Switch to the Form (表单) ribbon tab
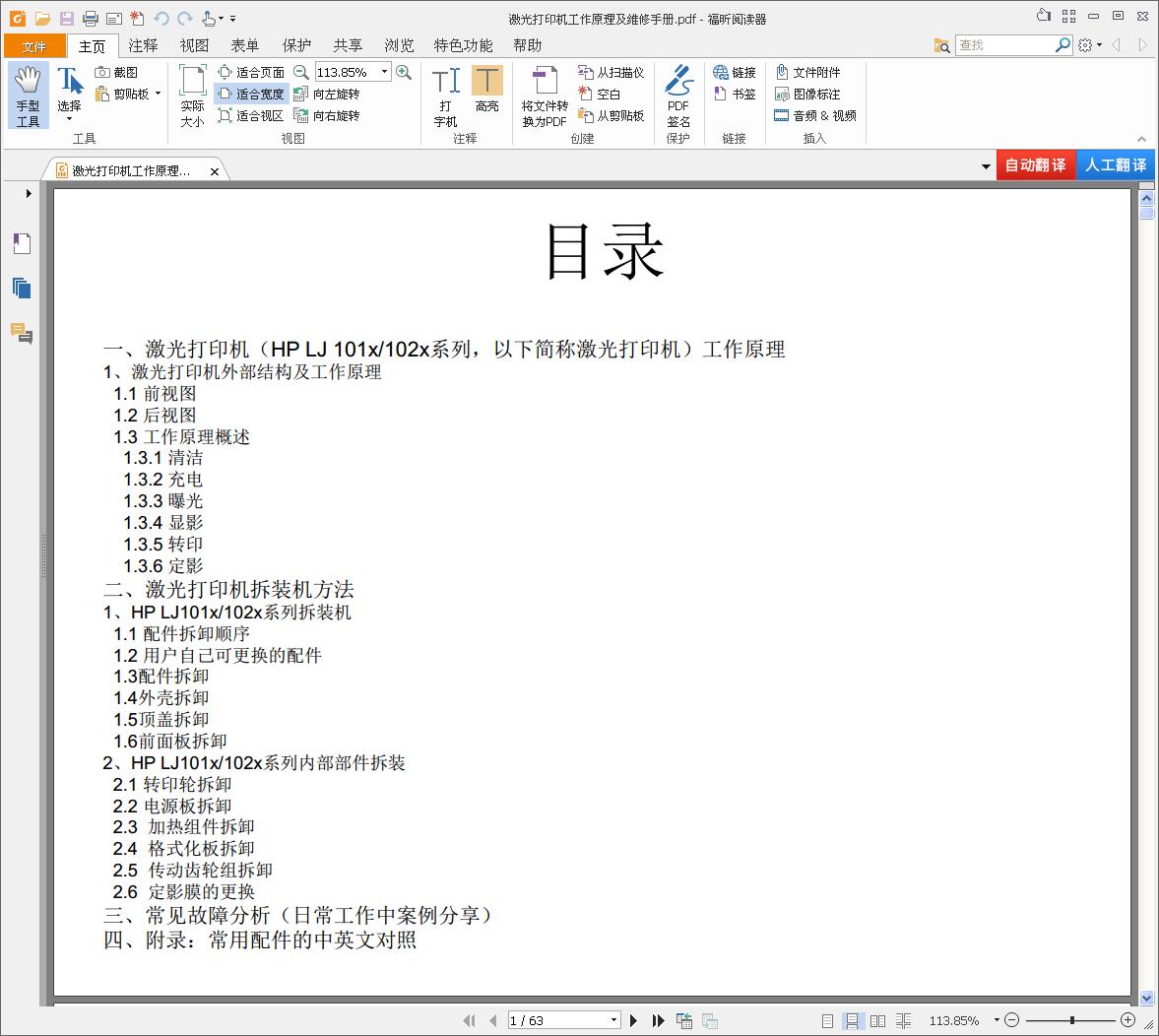1159x1036 pixels. pos(244,46)
